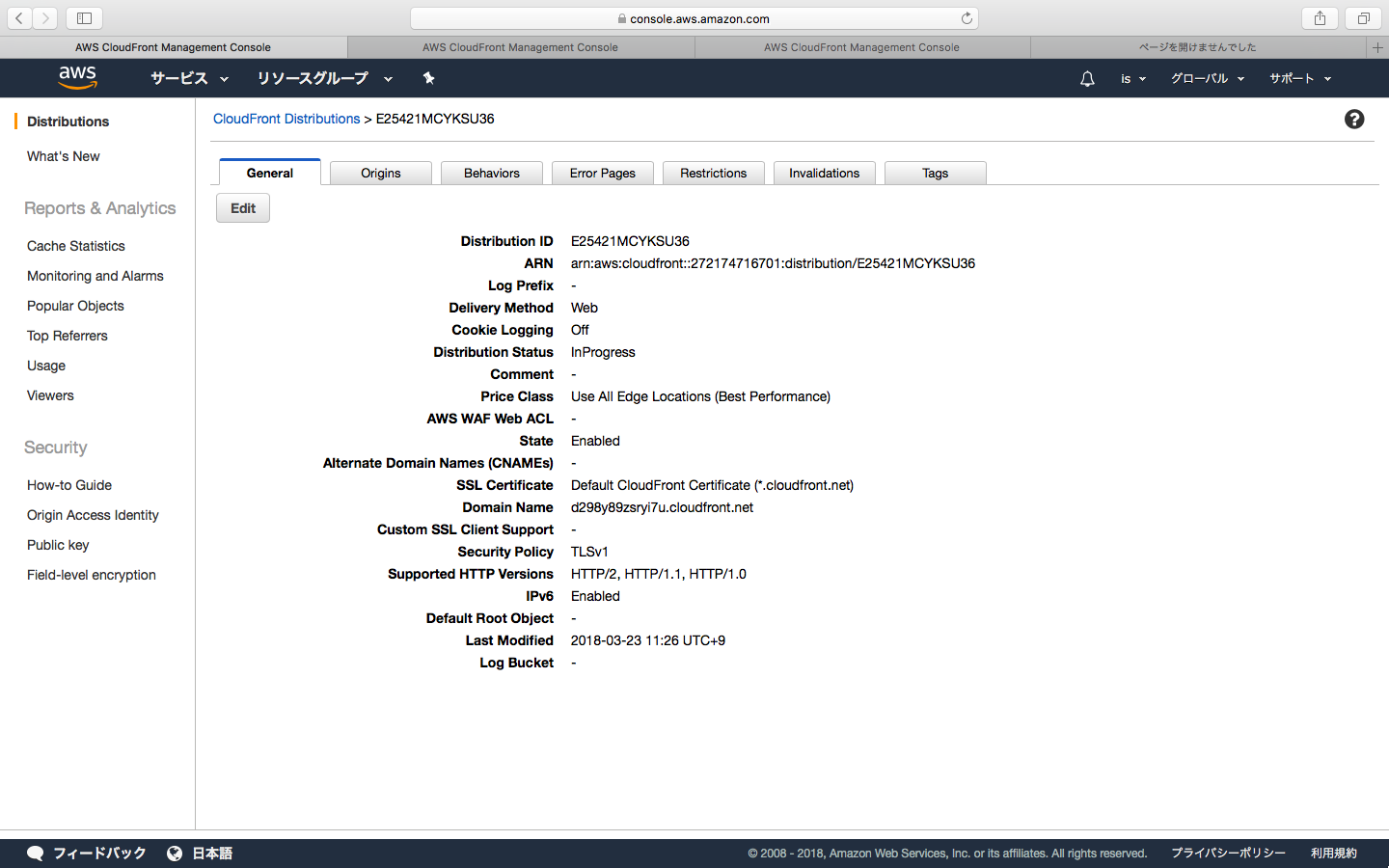Open the How-to Guide link
This screenshot has height=868, width=1389.
(69, 485)
